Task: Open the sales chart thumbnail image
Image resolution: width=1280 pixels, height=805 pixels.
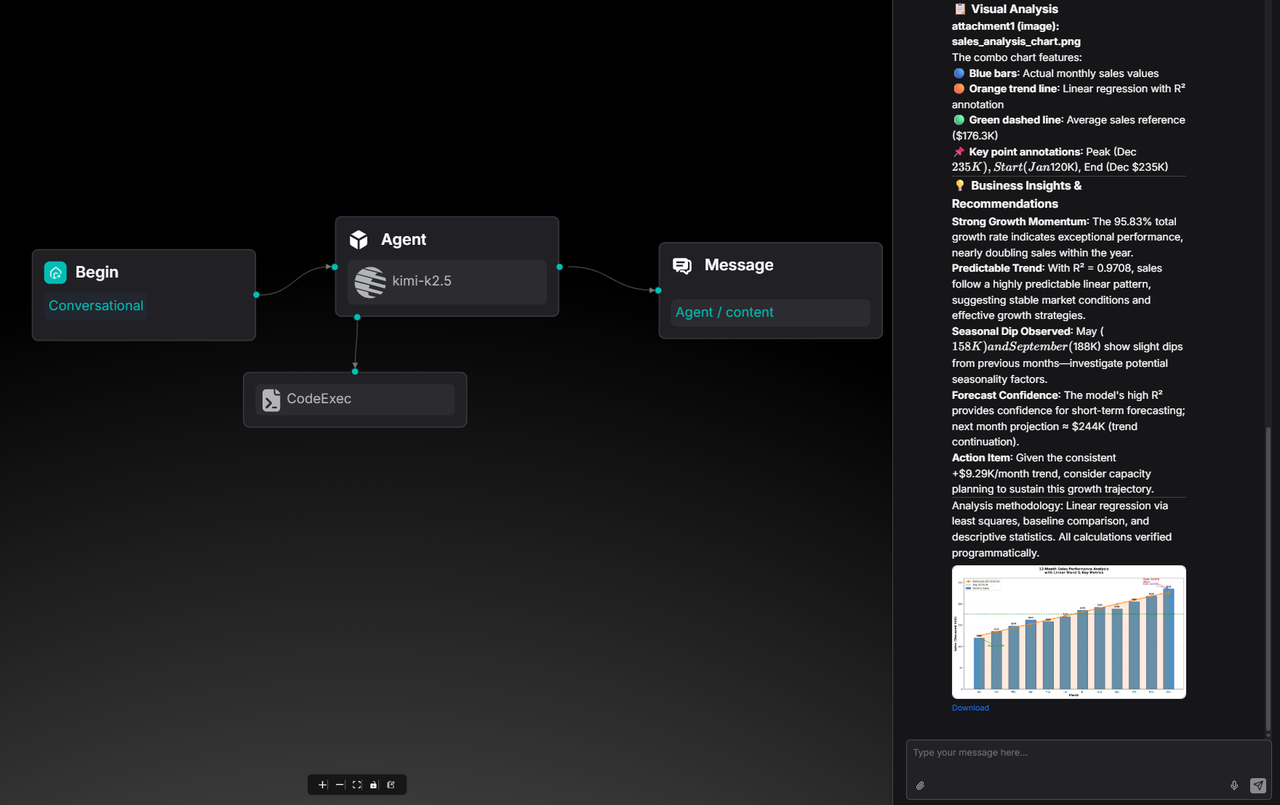Action: tap(1068, 632)
